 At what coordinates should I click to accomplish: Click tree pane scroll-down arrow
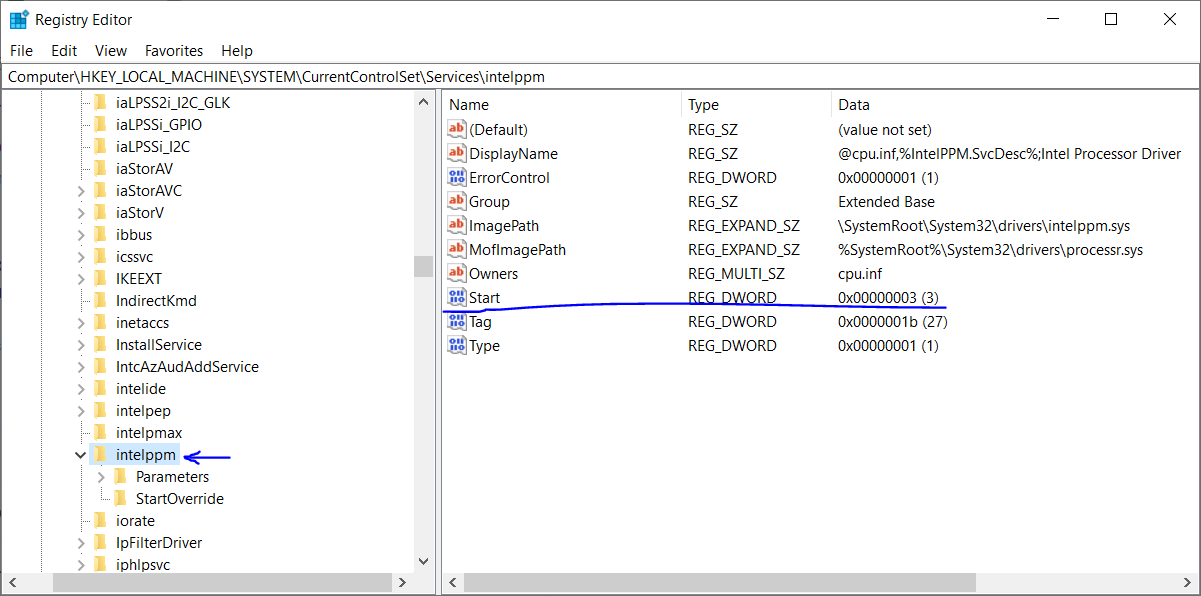(424, 563)
